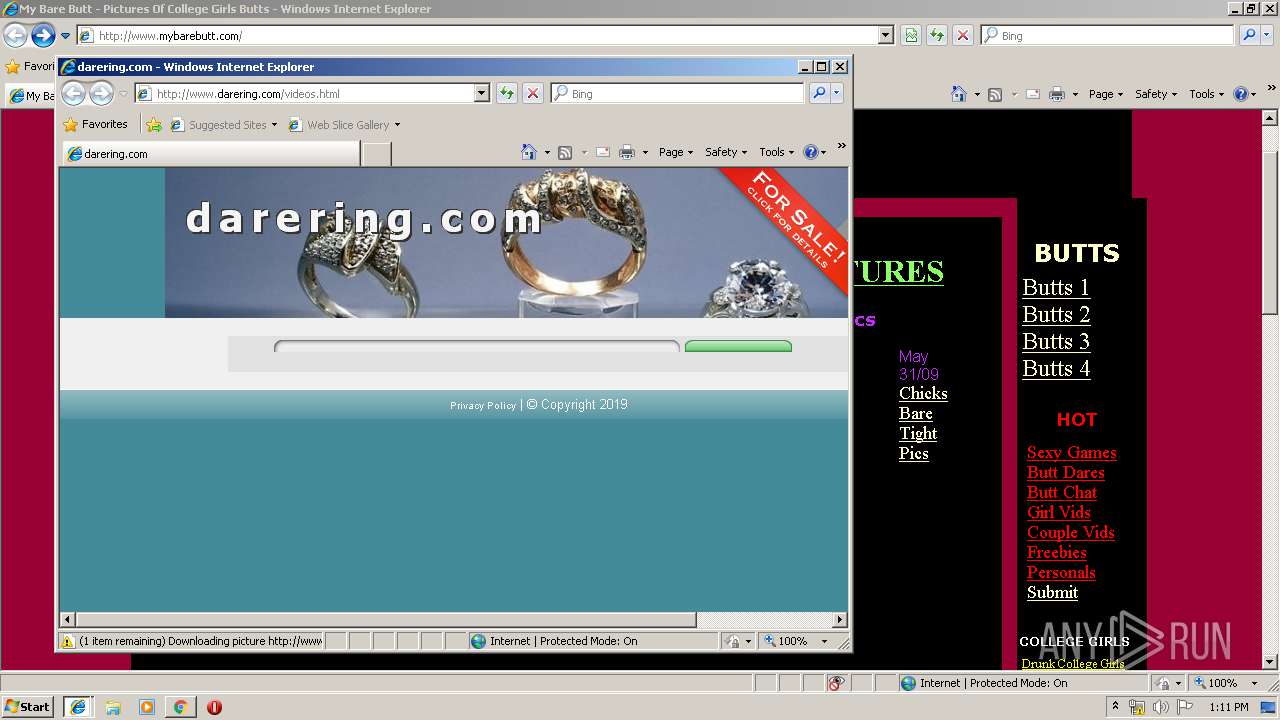Open the Sexy Games link

click(1072, 453)
